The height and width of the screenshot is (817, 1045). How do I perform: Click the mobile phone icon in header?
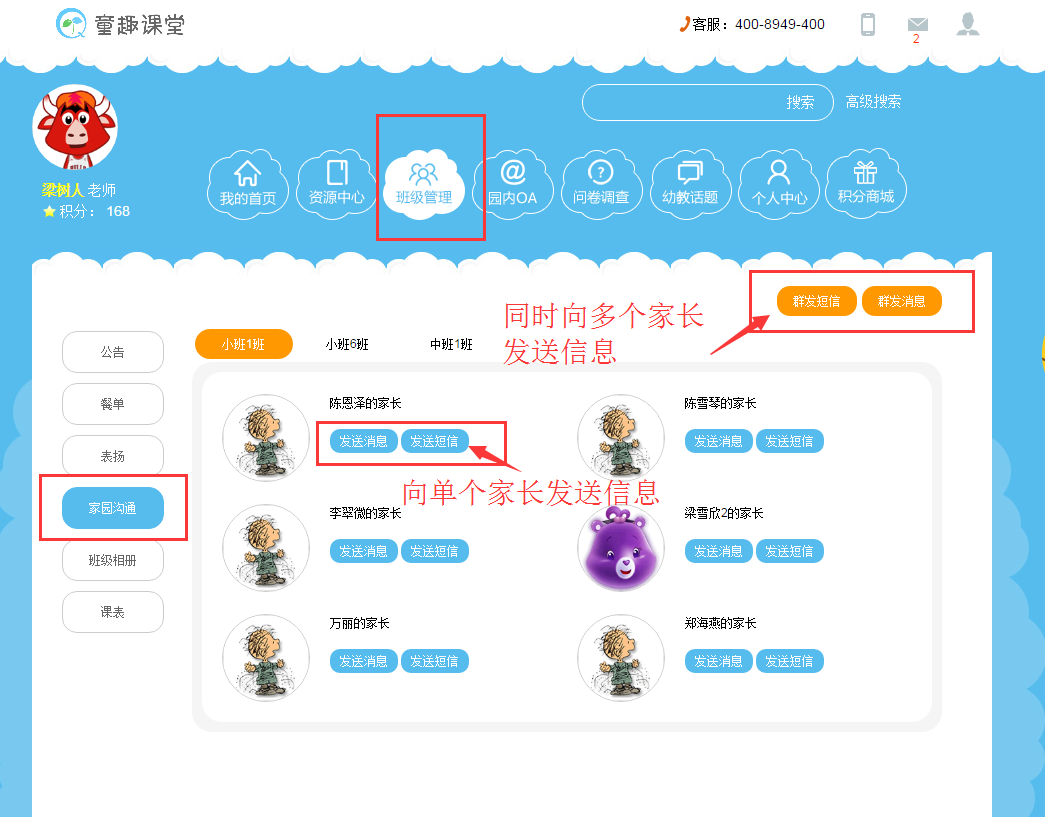(868, 25)
